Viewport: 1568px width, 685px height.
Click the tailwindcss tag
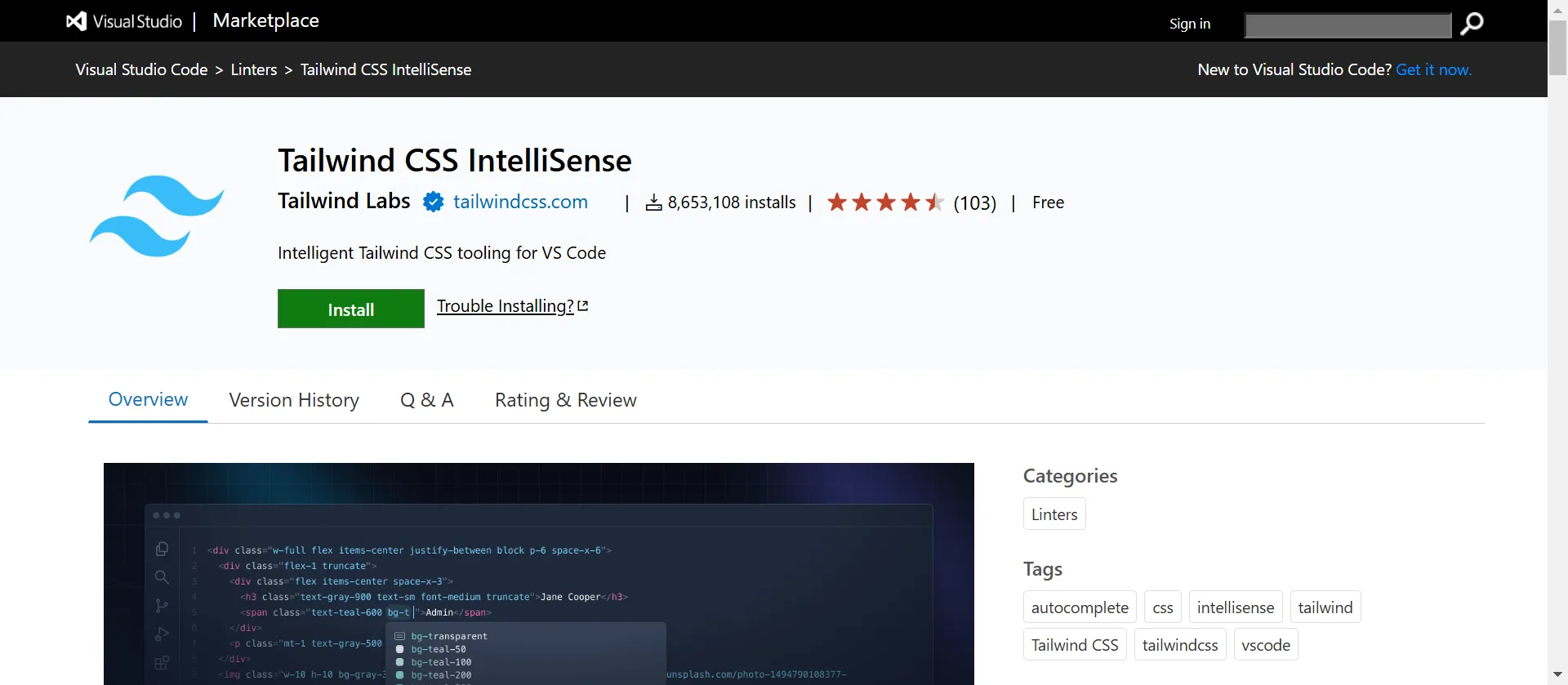click(x=1180, y=645)
